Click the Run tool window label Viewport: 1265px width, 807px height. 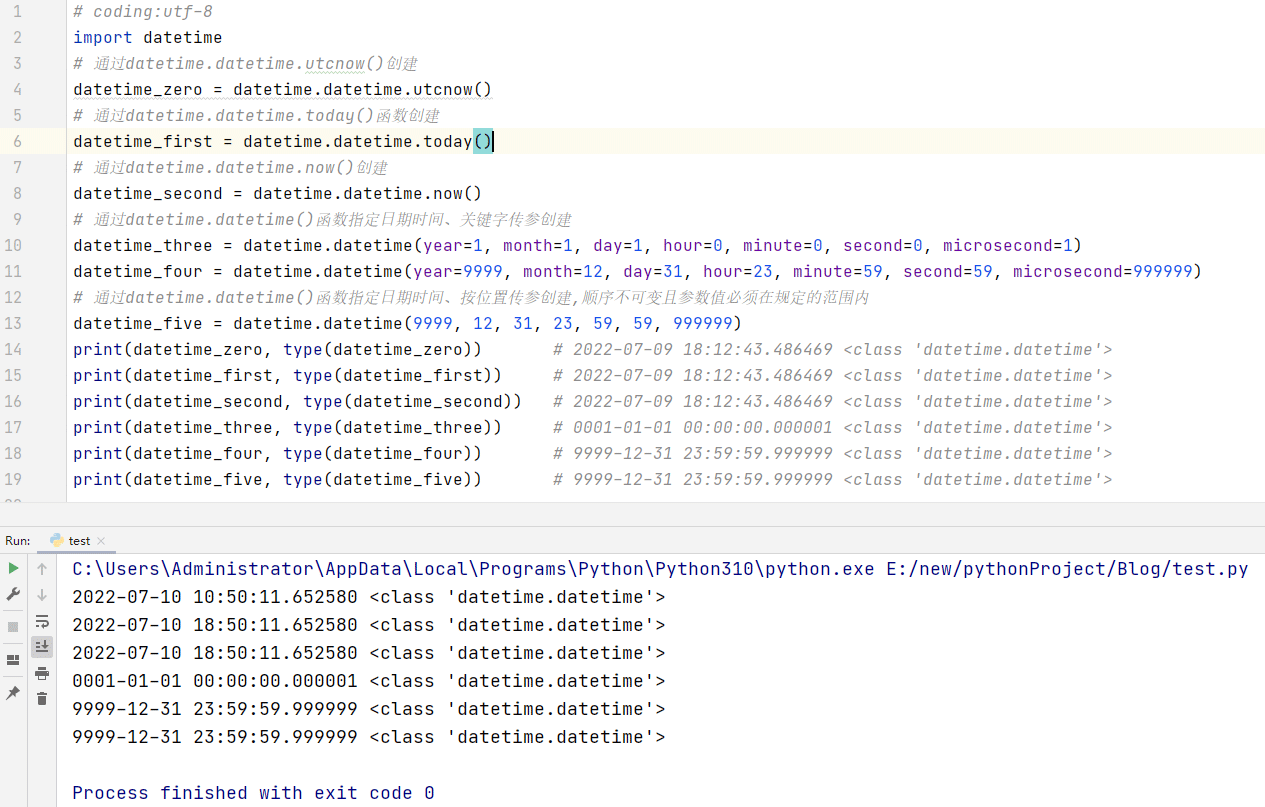tap(17, 540)
